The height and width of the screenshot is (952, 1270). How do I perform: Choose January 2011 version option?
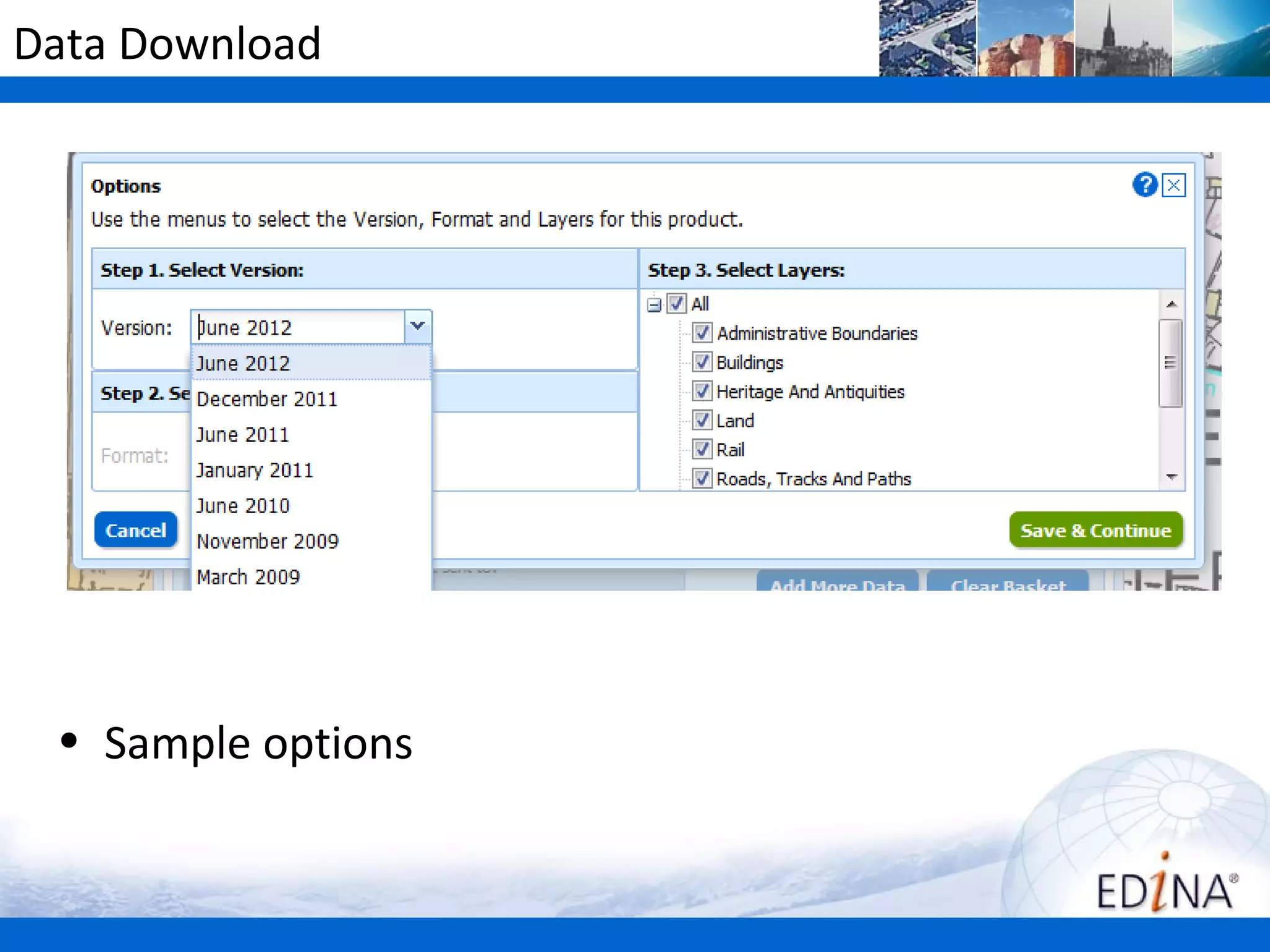tap(311, 470)
